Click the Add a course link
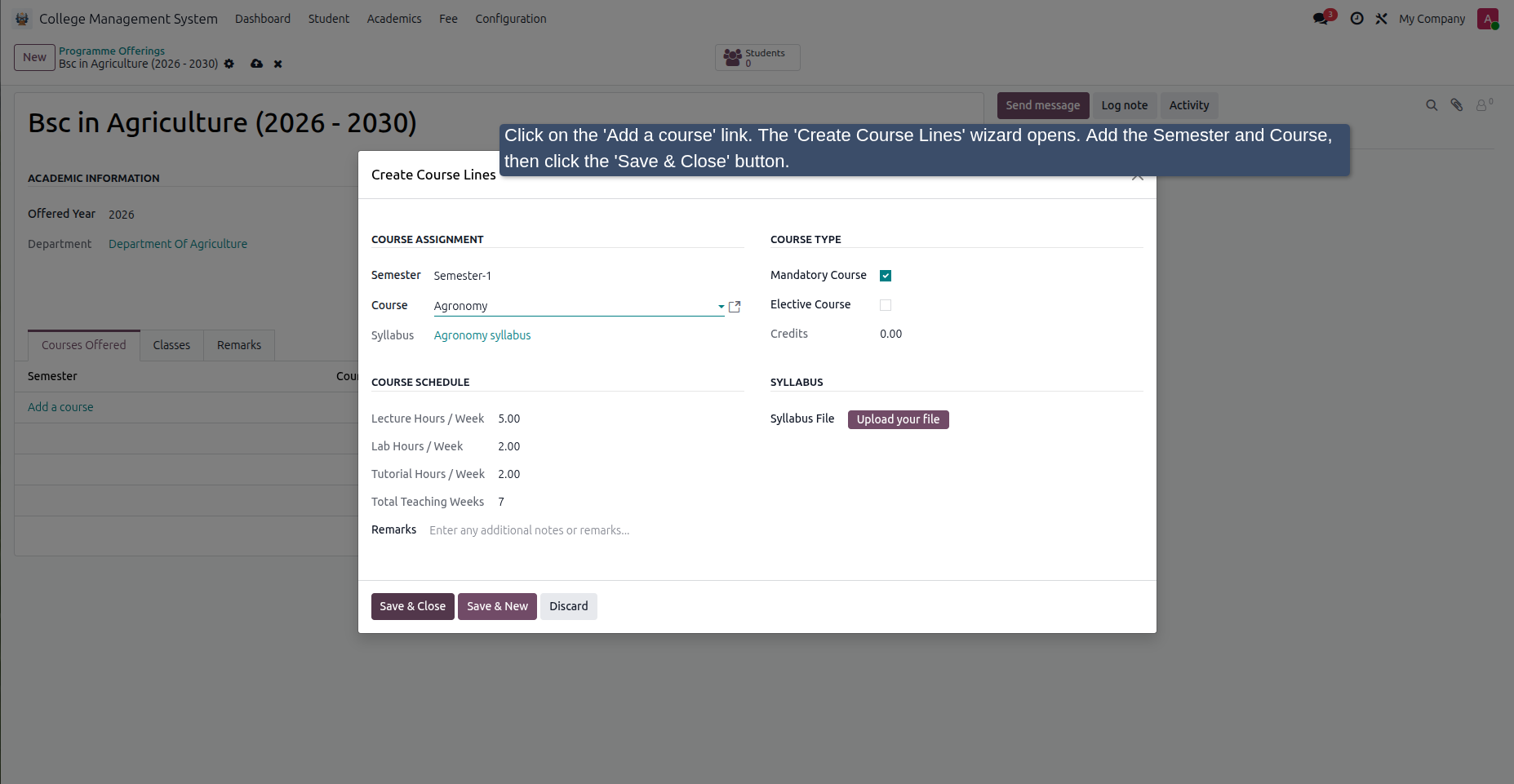Image resolution: width=1514 pixels, height=784 pixels. [60, 407]
